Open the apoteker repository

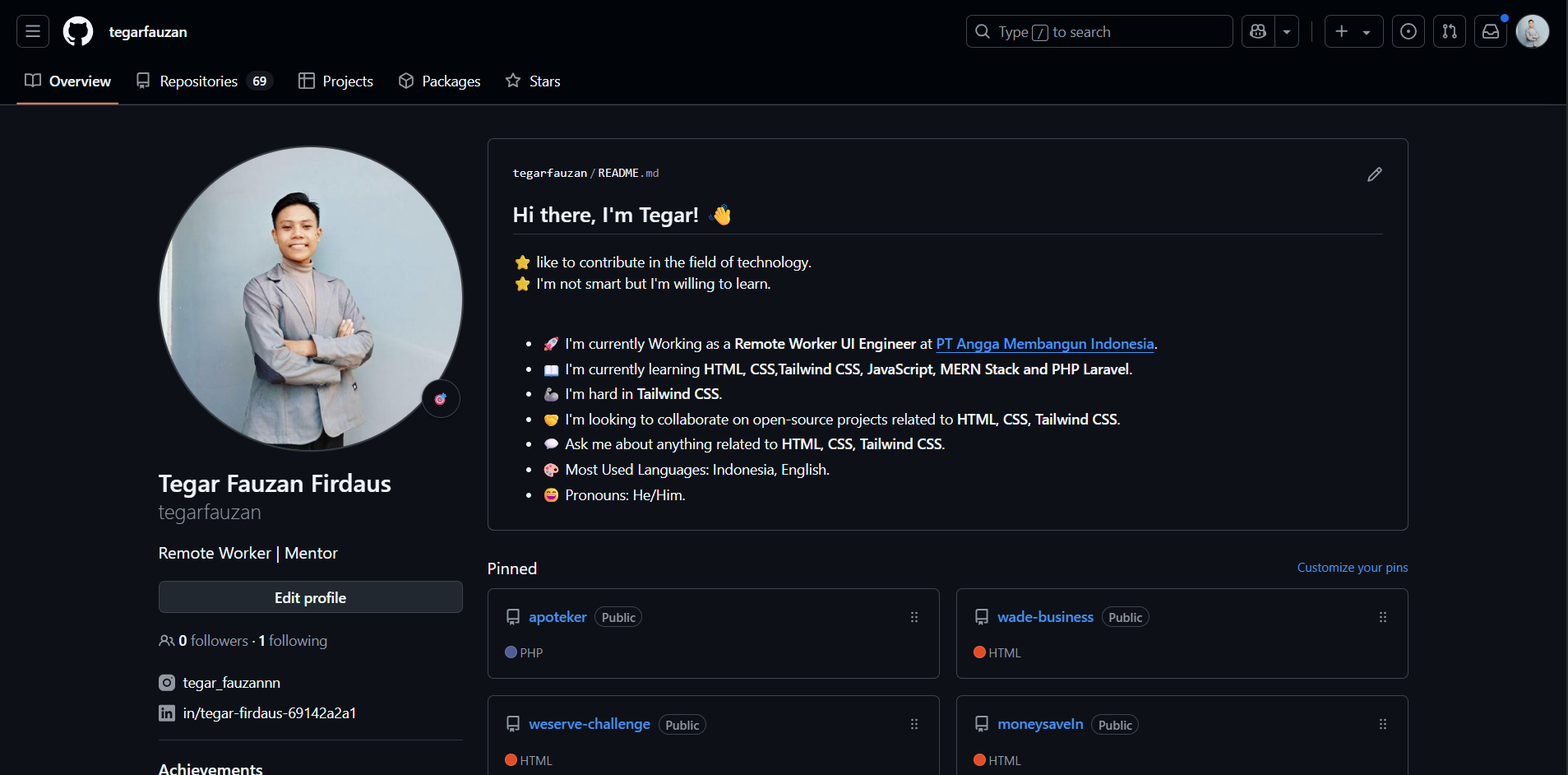pyautogui.click(x=557, y=617)
